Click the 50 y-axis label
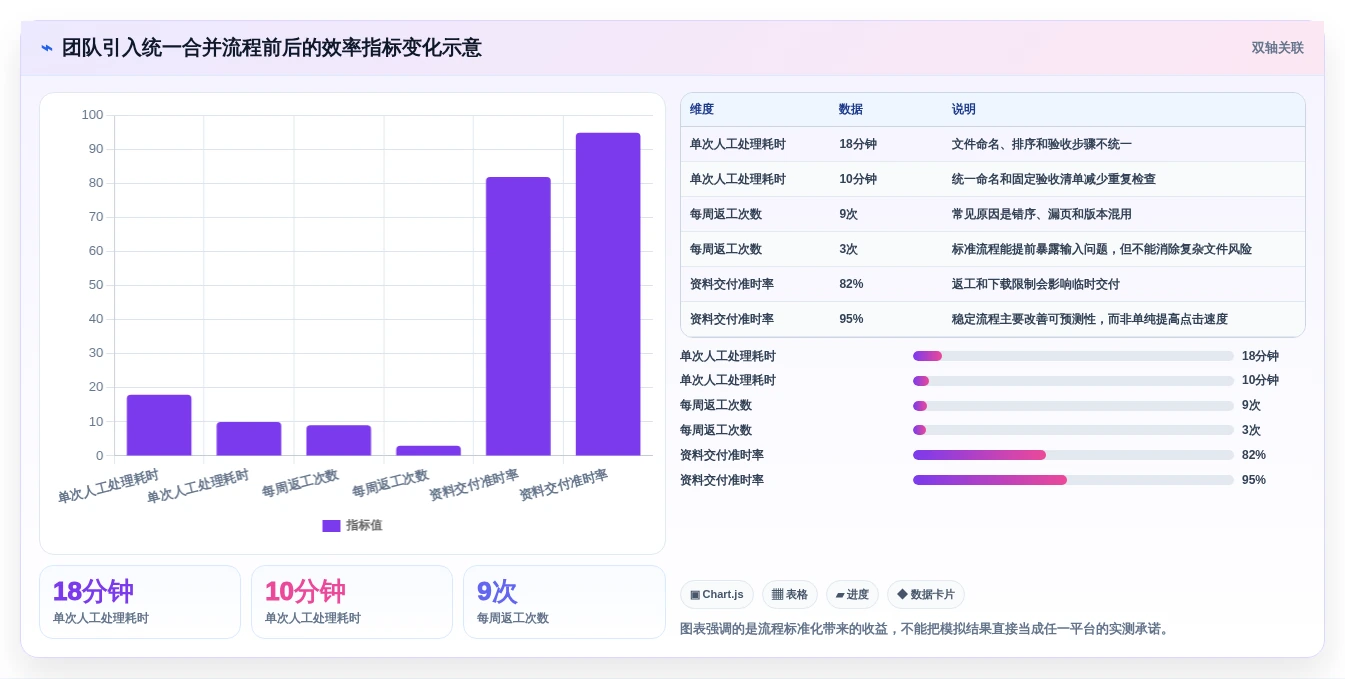The height and width of the screenshot is (679, 1345). click(96, 285)
